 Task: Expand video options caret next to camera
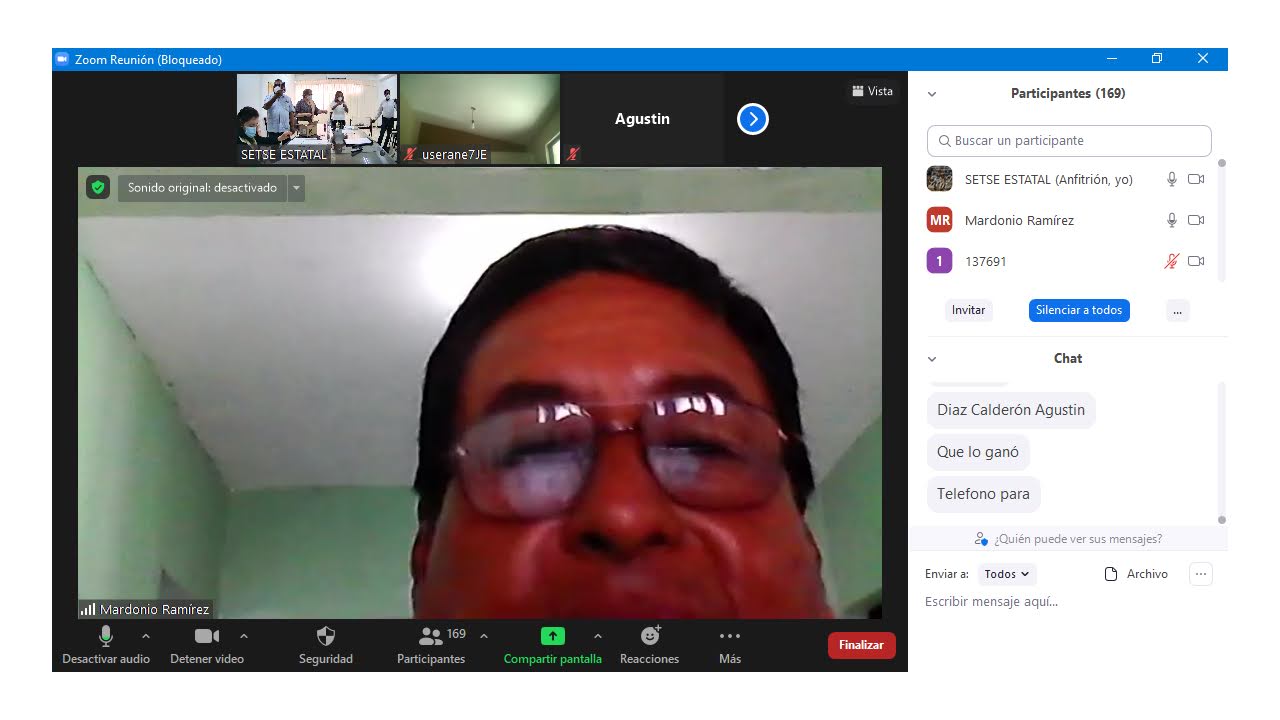[x=244, y=636]
